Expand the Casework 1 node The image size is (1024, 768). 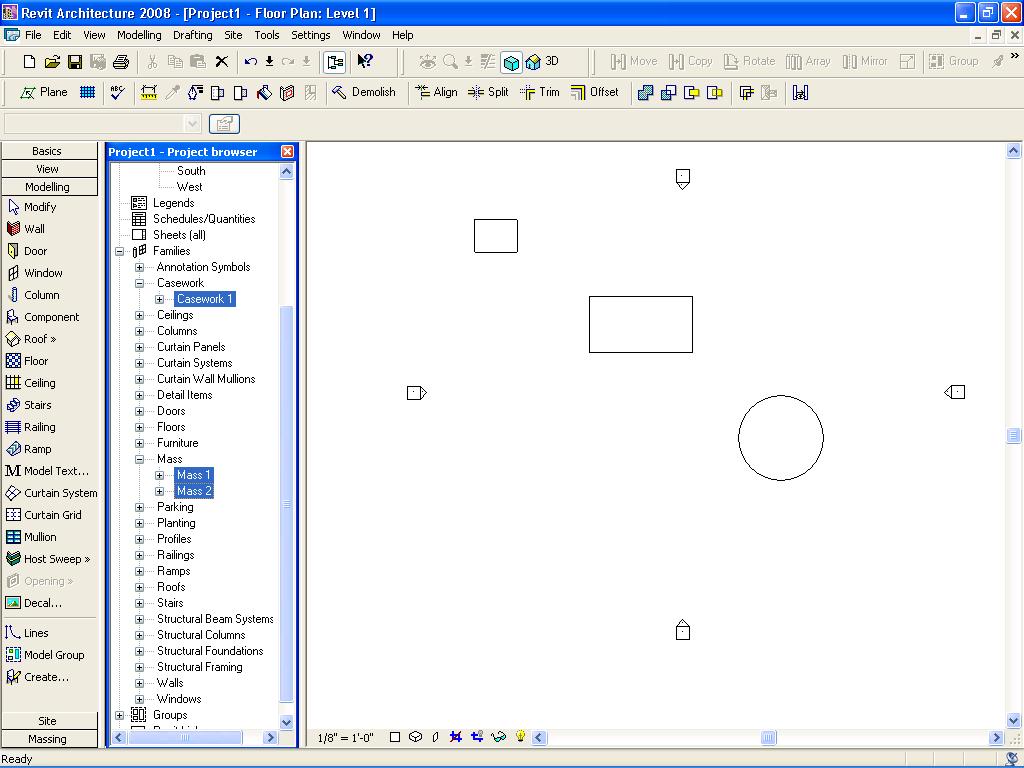[x=159, y=299]
